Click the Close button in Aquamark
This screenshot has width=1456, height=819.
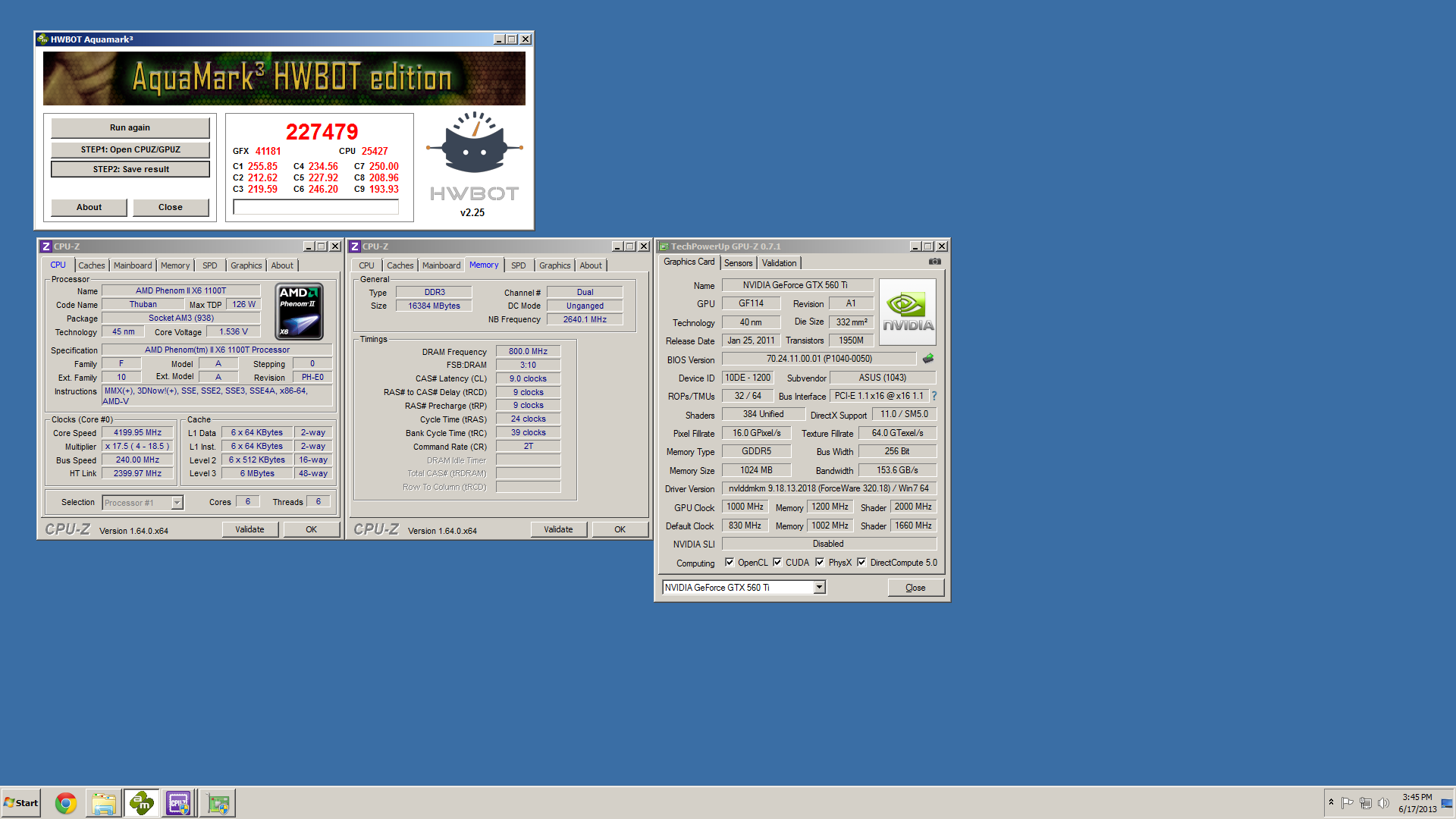click(x=171, y=207)
